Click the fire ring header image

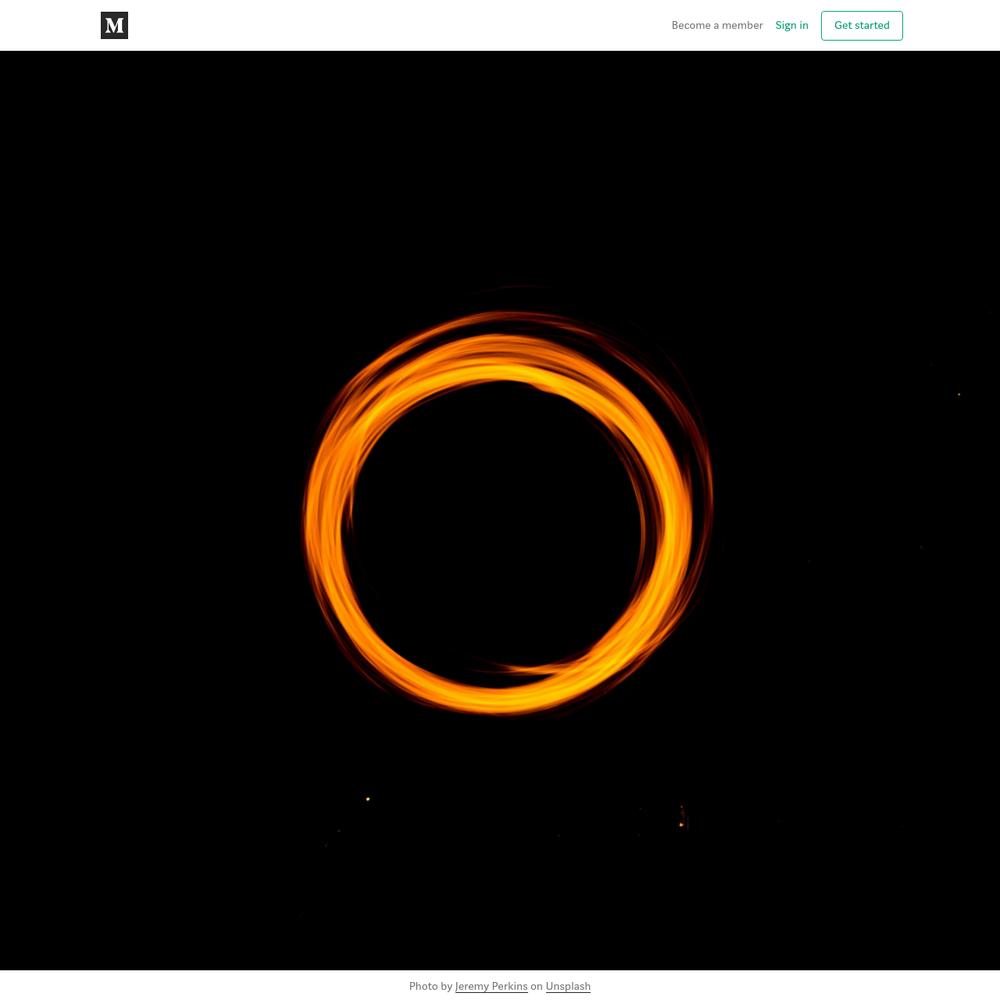tap(500, 510)
